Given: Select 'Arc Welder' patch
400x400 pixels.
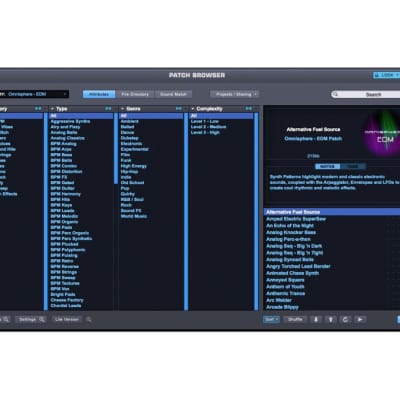Looking at the screenshot, I should point(279,300).
